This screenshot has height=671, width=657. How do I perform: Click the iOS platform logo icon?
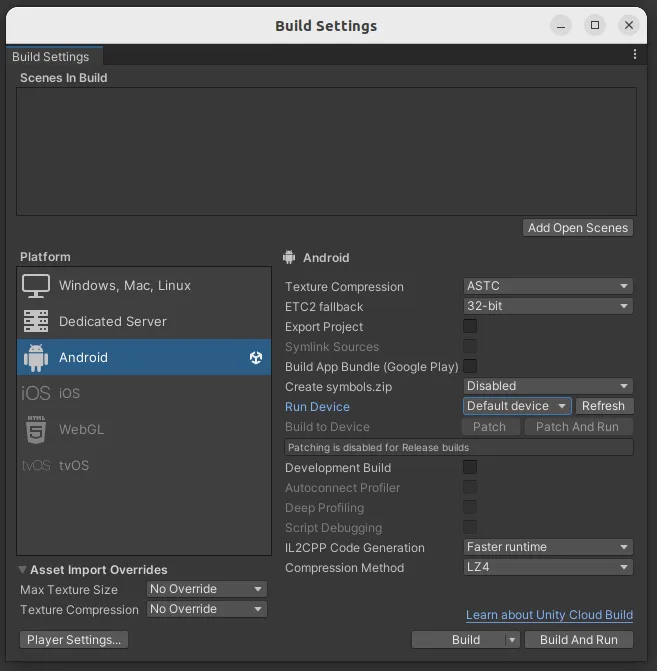point(36,393)
